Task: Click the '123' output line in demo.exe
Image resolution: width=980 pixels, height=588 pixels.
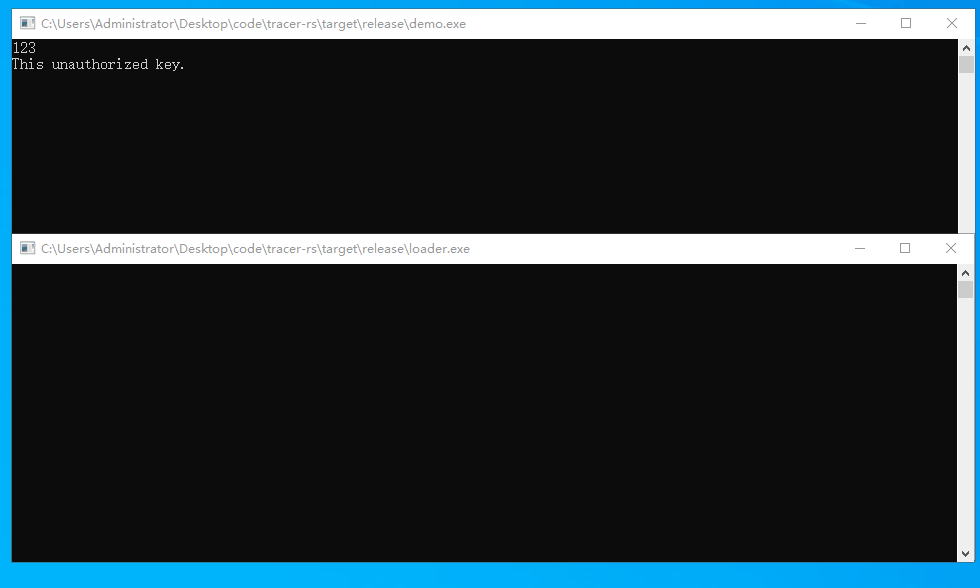Action: point(24,47)
